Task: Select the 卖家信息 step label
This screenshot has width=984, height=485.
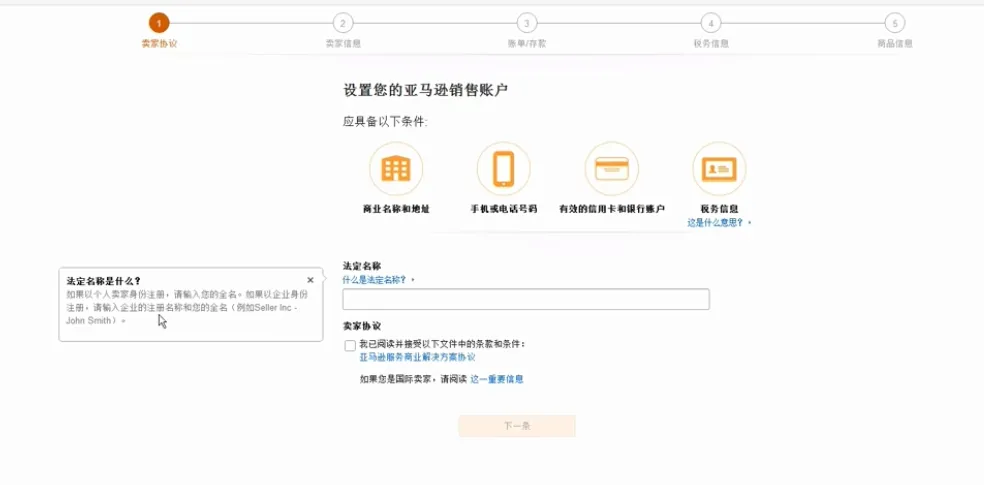Action: pos(343,44)
